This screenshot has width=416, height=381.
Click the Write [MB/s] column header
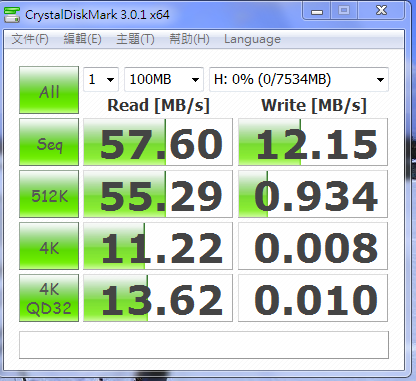click(314, 105)
